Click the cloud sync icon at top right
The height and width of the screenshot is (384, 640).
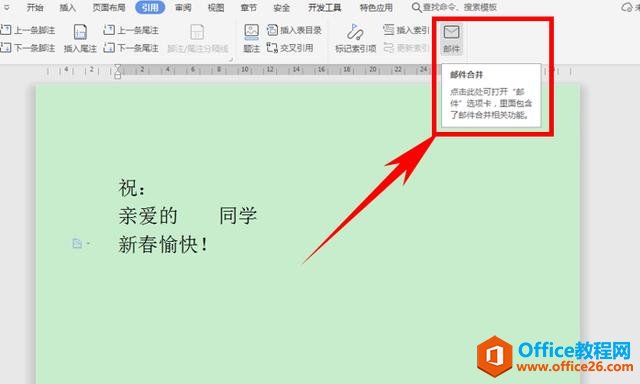(627, 7)
